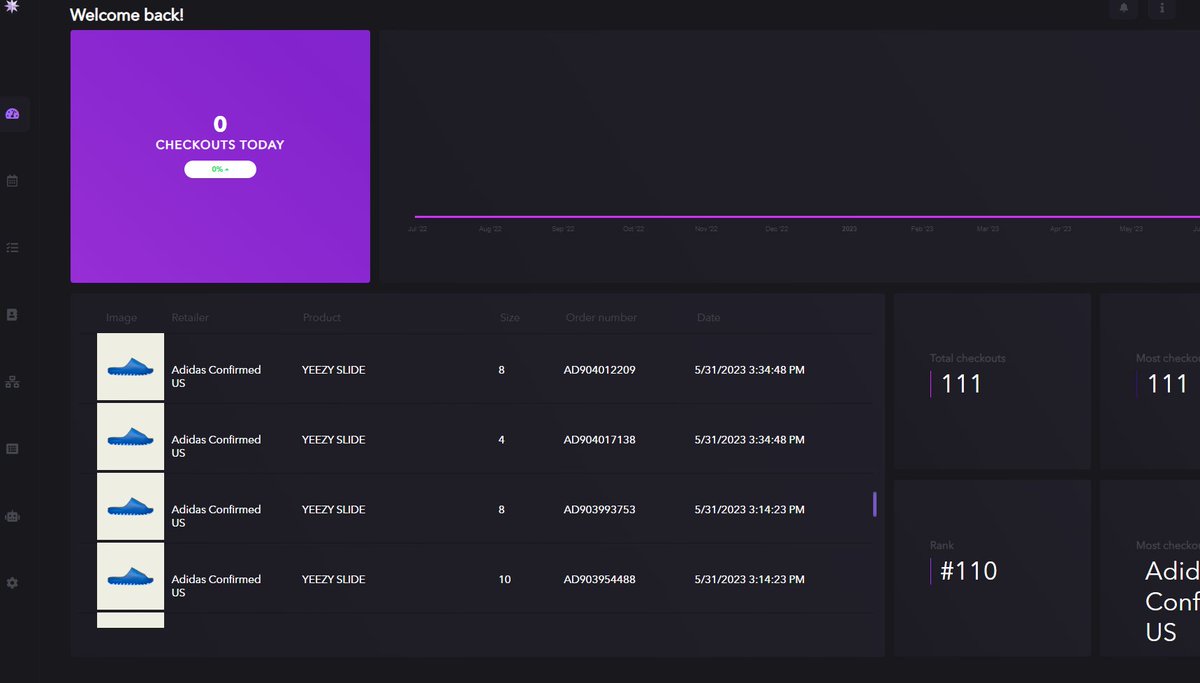This screenshot has width=1200, height=683.
Task: Click the Jul '22 label on chart axis
Action: click(x=418, y=229)
